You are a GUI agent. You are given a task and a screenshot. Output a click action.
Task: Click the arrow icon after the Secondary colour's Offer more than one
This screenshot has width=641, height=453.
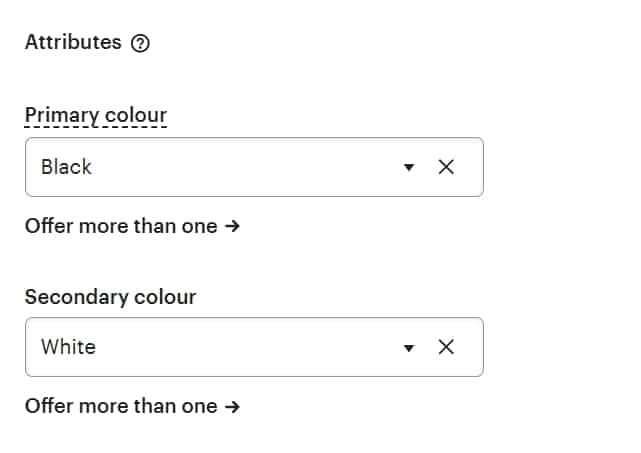(x=232, y=407)
